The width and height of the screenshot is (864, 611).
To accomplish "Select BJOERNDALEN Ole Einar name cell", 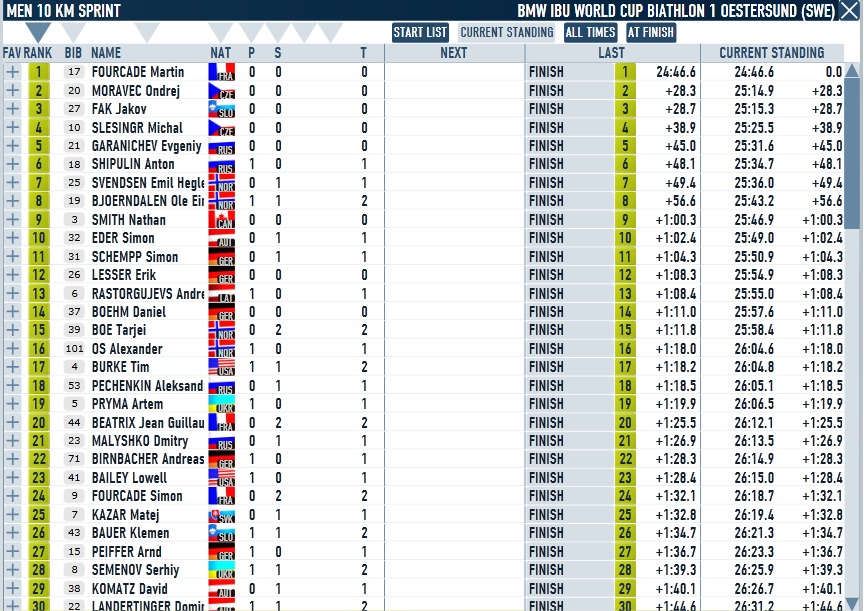I will click(148, 201).
